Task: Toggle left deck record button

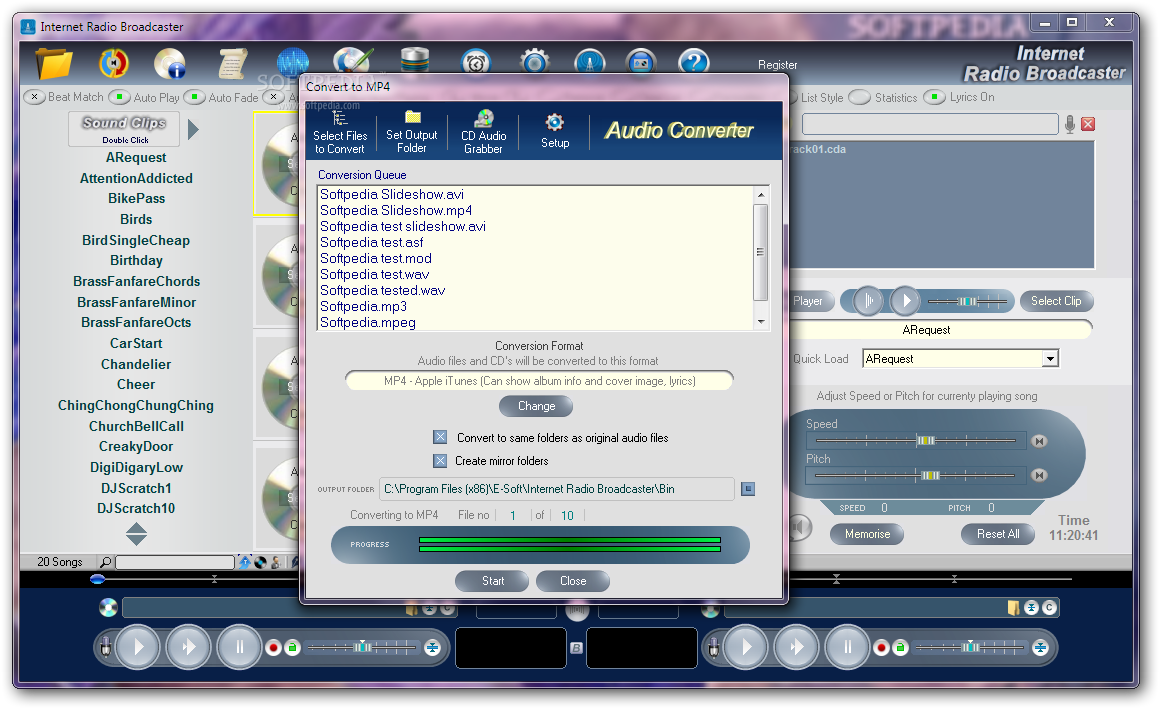Action: pyautogui.click(x=274, y=648)
